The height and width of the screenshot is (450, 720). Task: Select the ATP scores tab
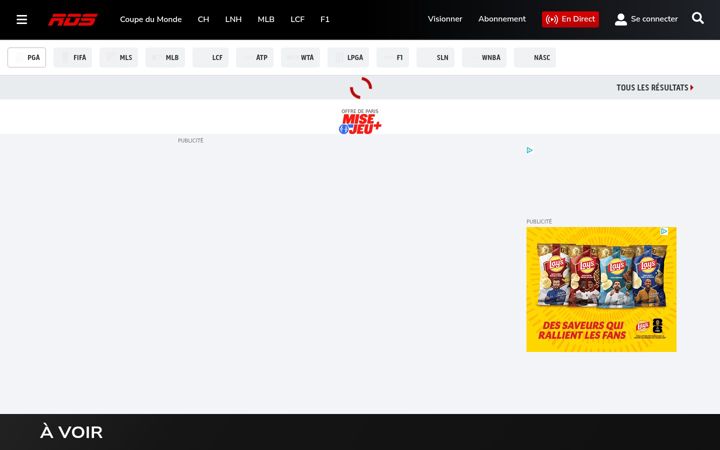255,57
